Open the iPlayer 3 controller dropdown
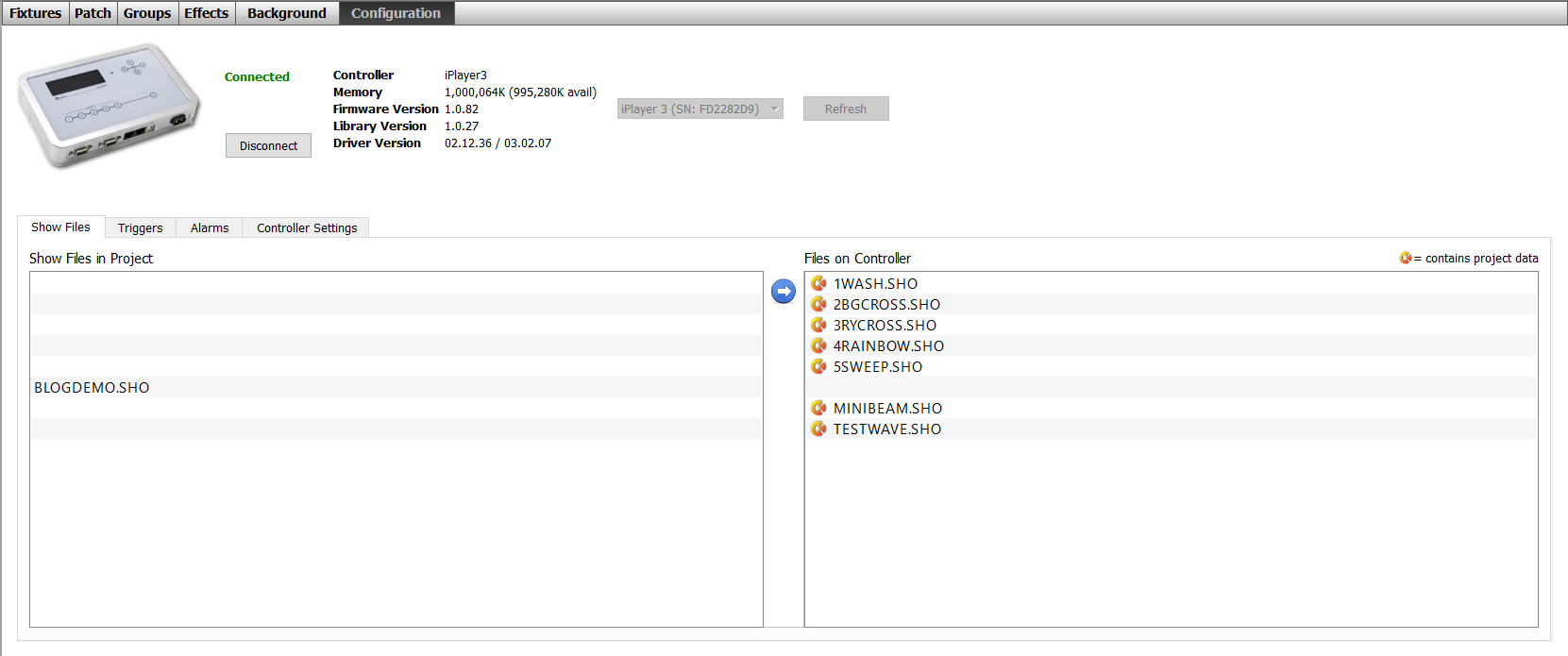Screen dimensions: 1568x656 tap(700, 109)
